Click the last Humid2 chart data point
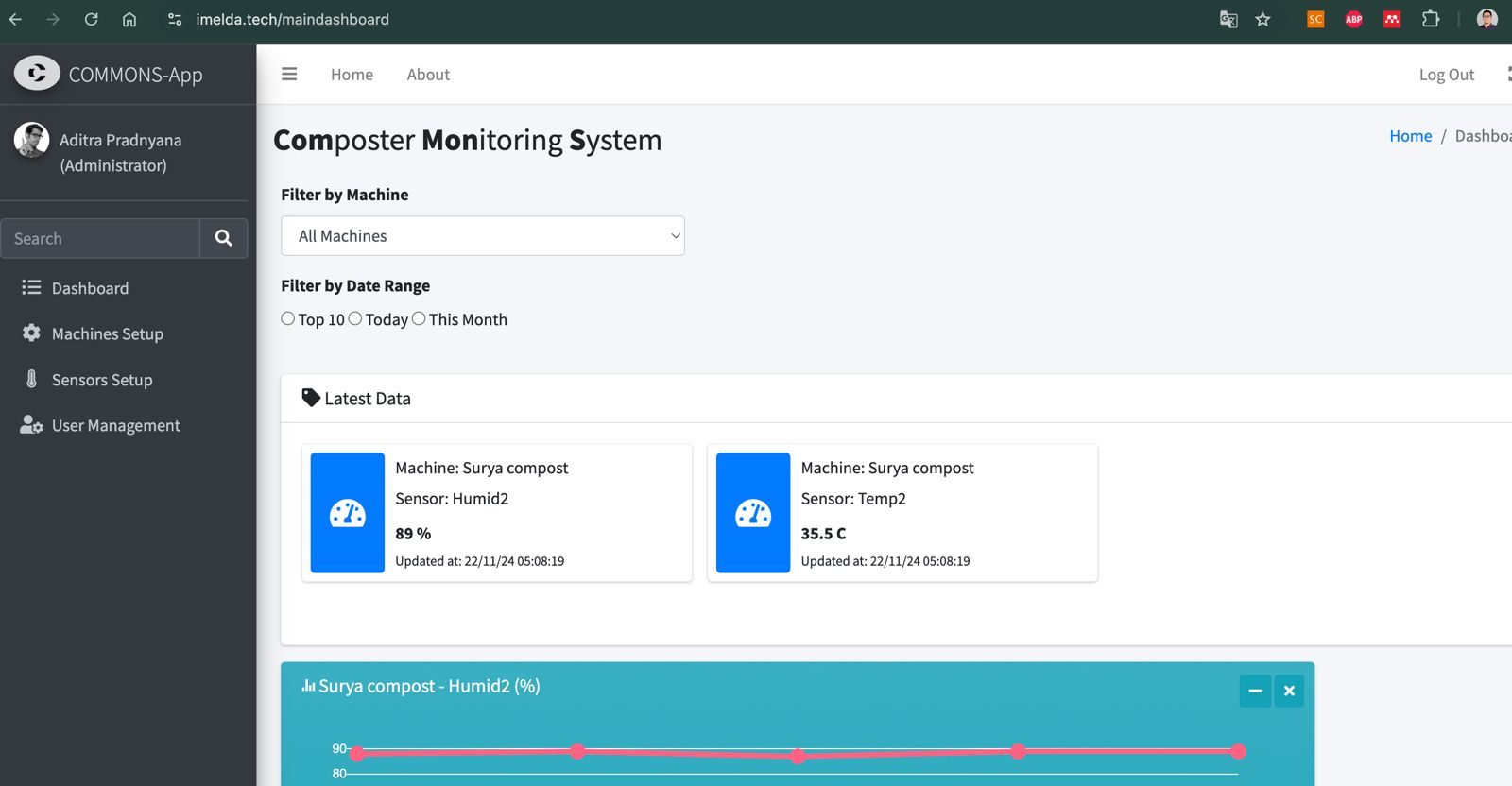1512x786 pixels. tap(1238, 751)
